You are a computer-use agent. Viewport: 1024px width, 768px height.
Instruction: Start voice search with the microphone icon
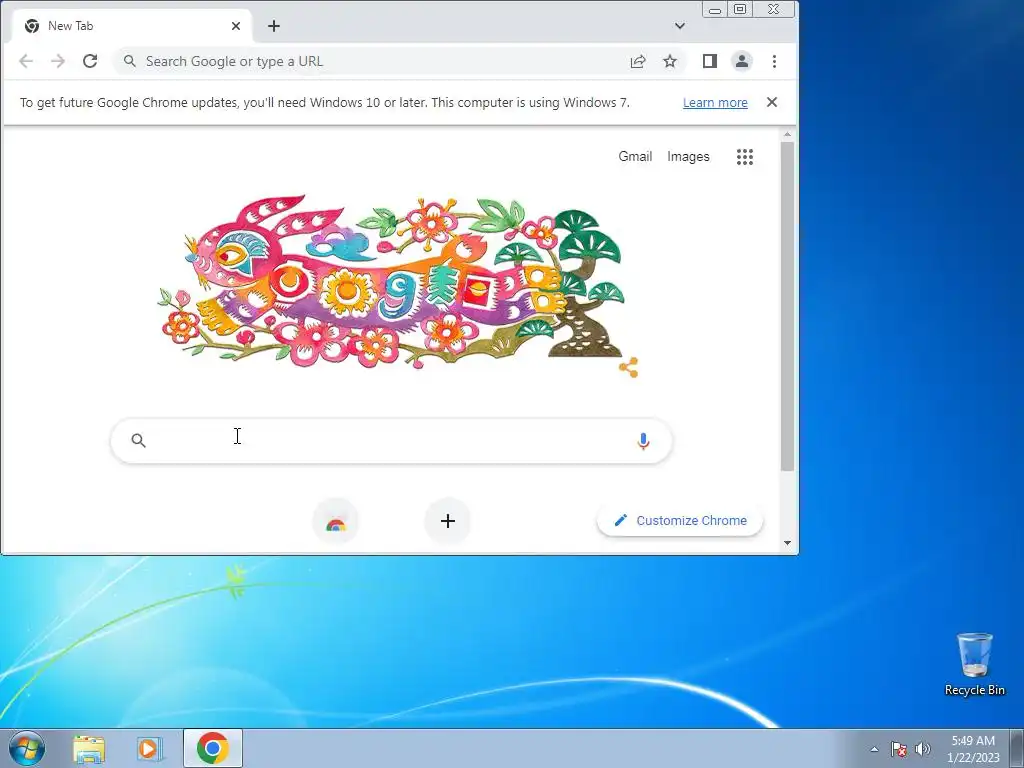(643, 441)
